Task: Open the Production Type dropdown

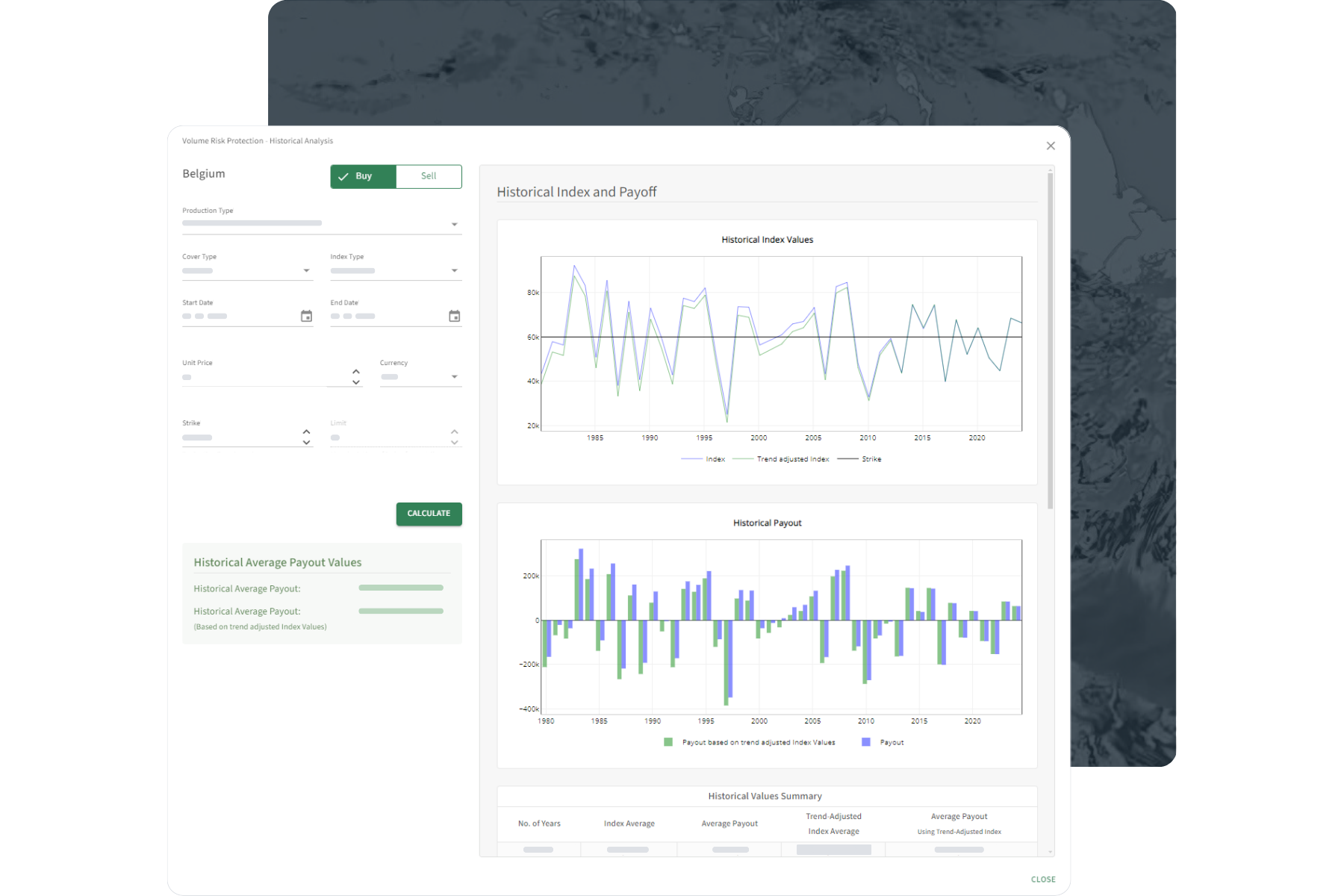Action: tap(322, 223)
